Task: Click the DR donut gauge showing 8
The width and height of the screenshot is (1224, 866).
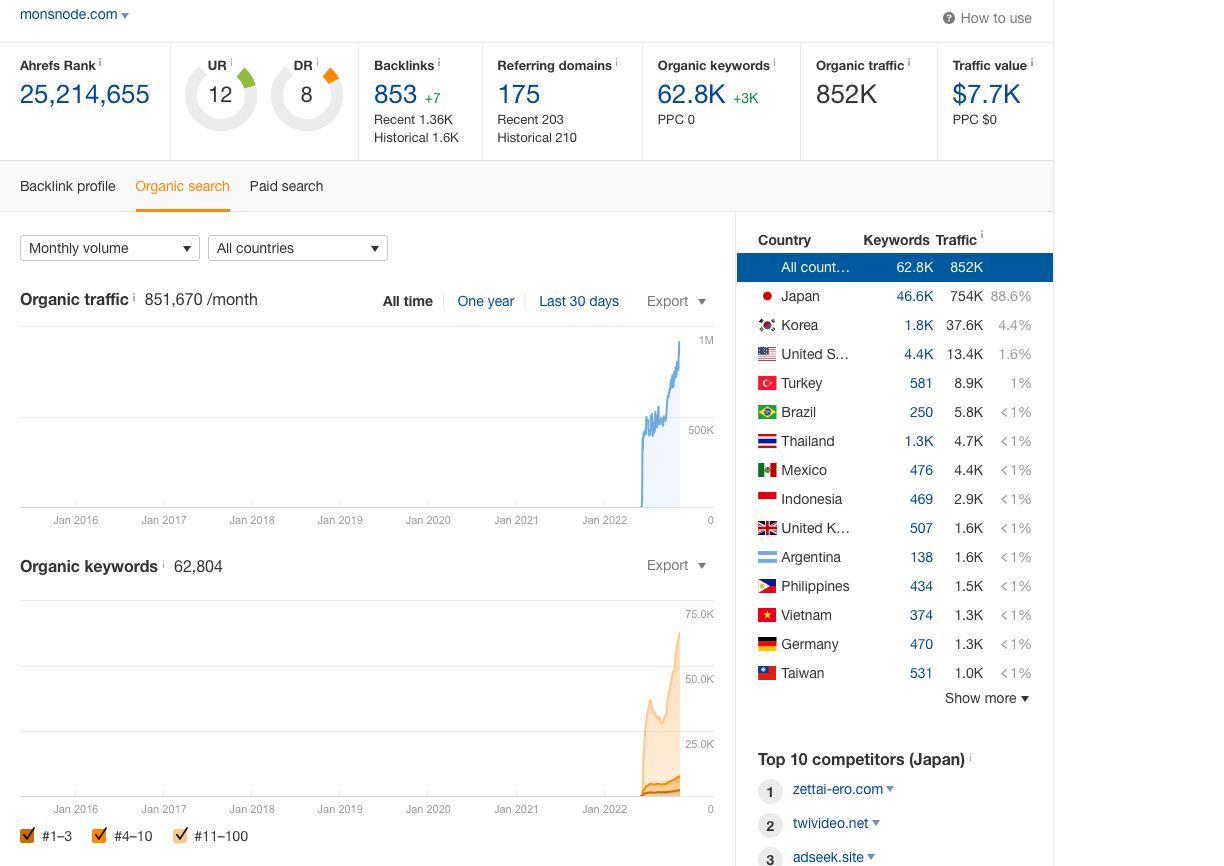Action: tap(306, 95)
